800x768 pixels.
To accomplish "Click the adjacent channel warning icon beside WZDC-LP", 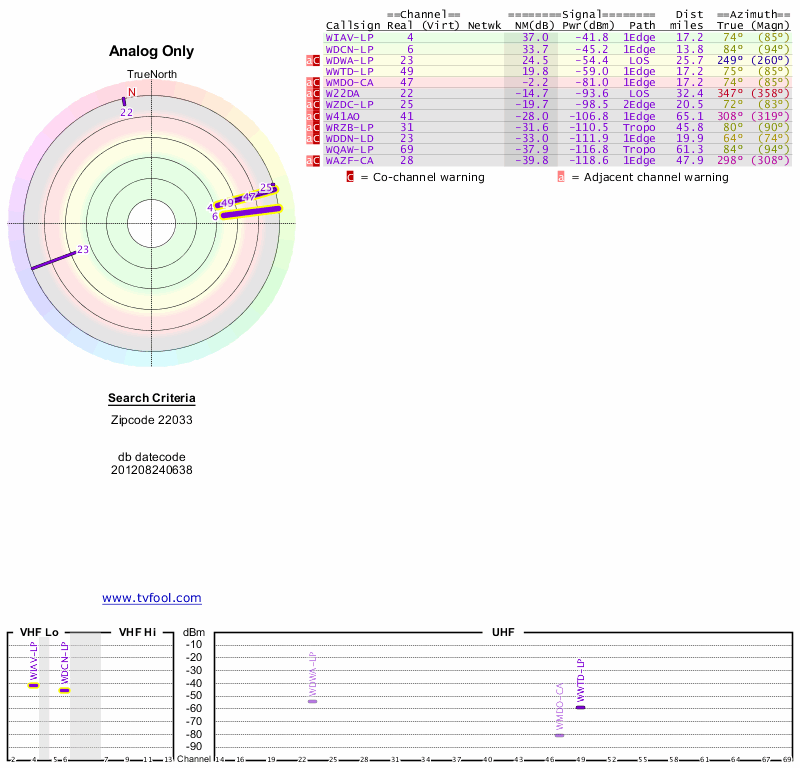I will [309, 105].
